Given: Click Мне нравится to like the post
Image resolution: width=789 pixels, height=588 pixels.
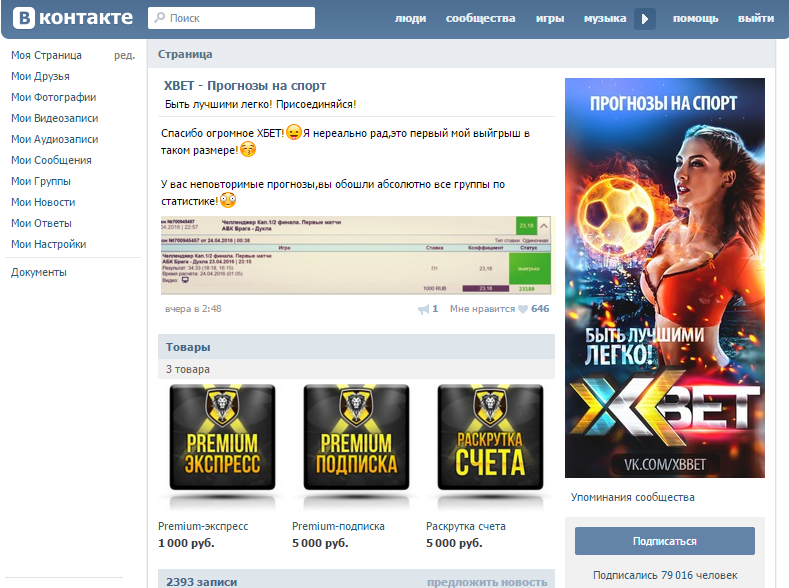Looking at the screenshot, I should (482, 309).
